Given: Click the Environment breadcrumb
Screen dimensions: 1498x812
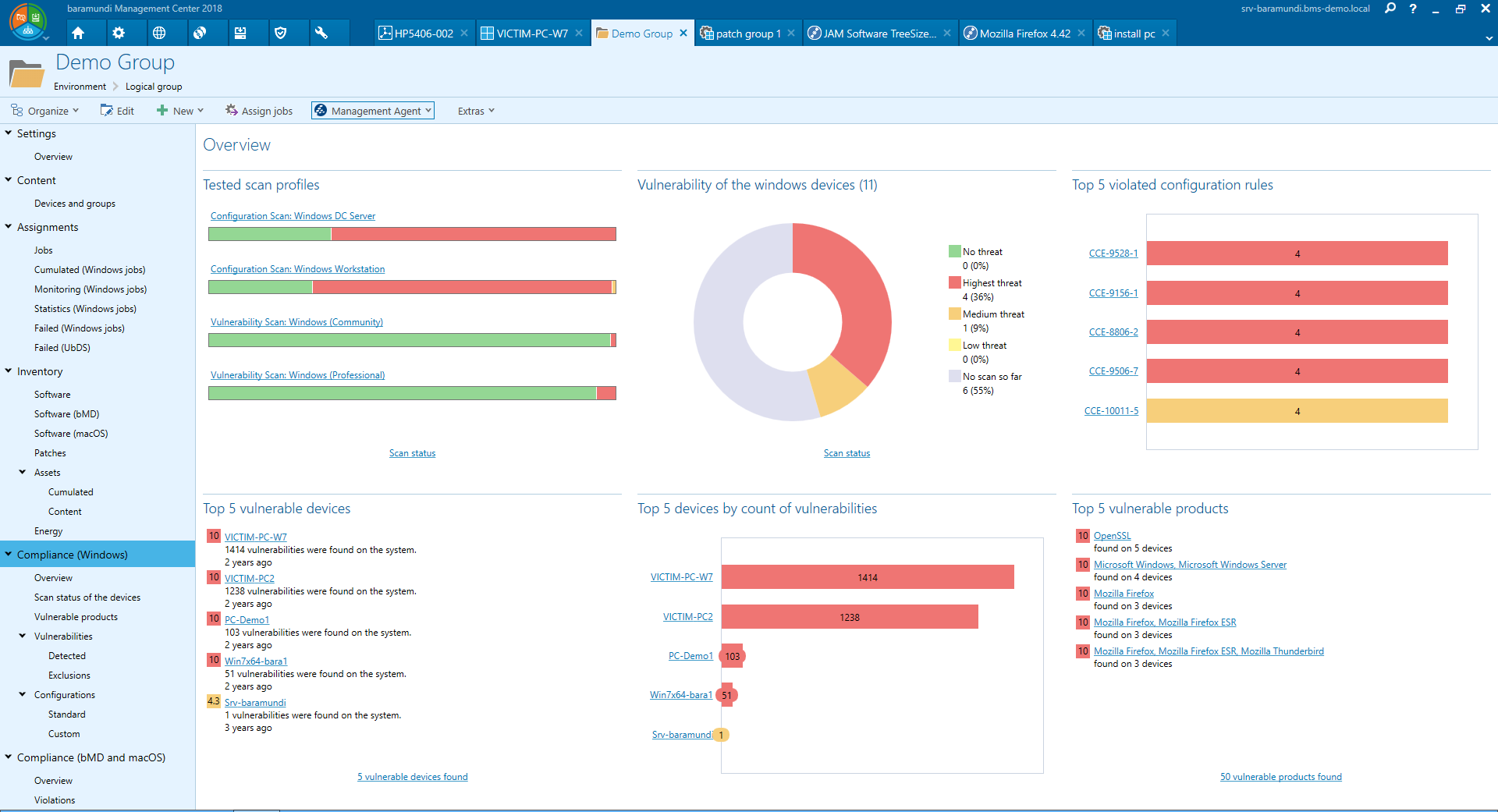Looking at the screenshot, I should (80, 87).
